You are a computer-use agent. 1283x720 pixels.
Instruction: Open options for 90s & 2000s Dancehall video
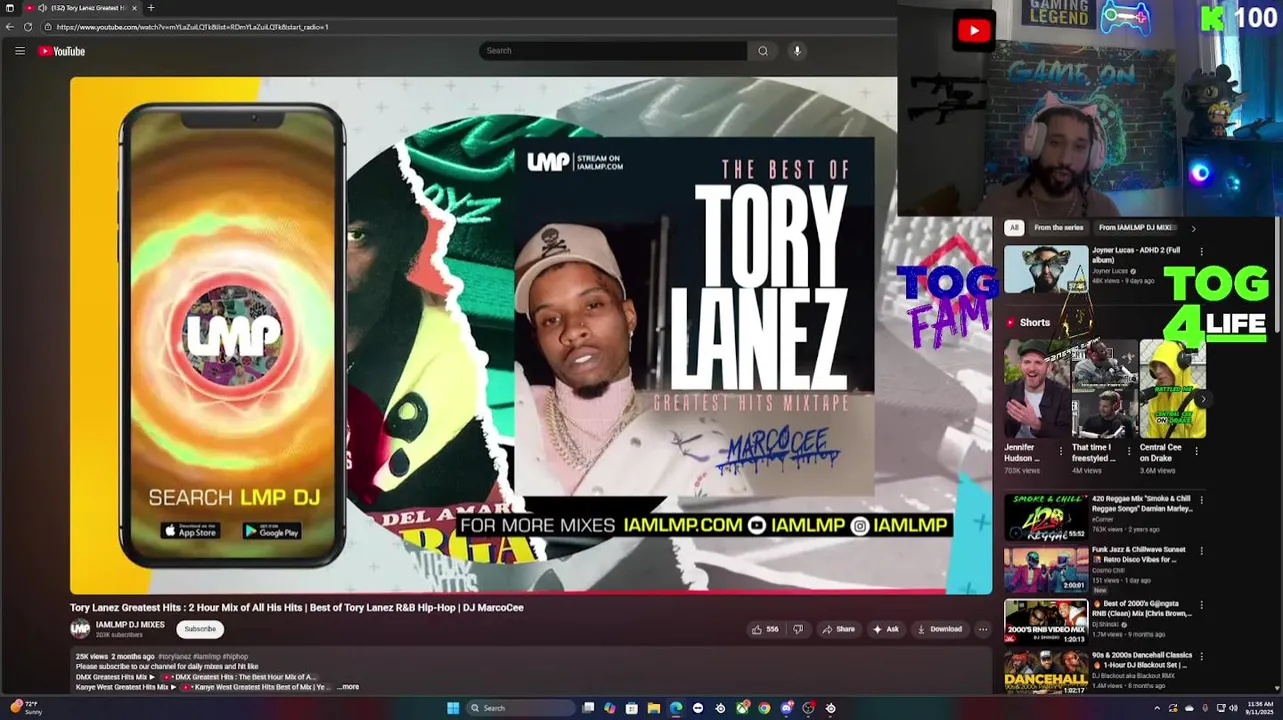(x=1201, y=657)
